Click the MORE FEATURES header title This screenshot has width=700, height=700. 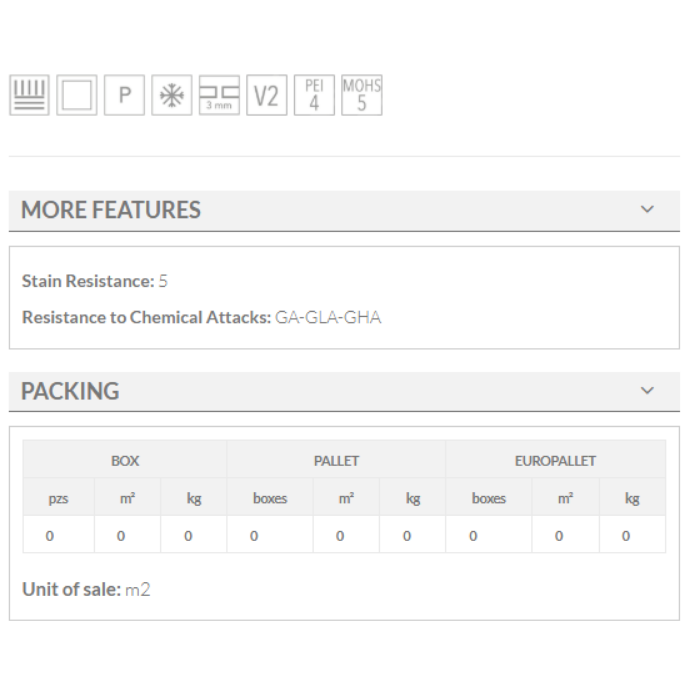(111, 210)
